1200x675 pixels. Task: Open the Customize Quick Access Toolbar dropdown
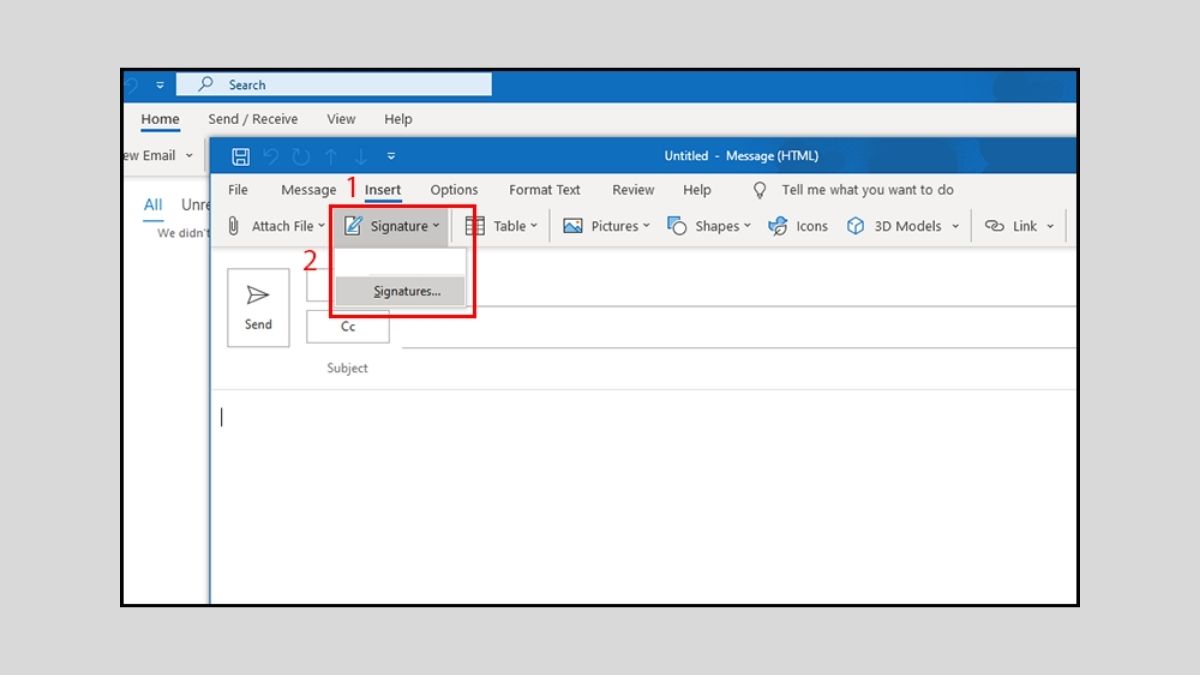tap(391, 156)
